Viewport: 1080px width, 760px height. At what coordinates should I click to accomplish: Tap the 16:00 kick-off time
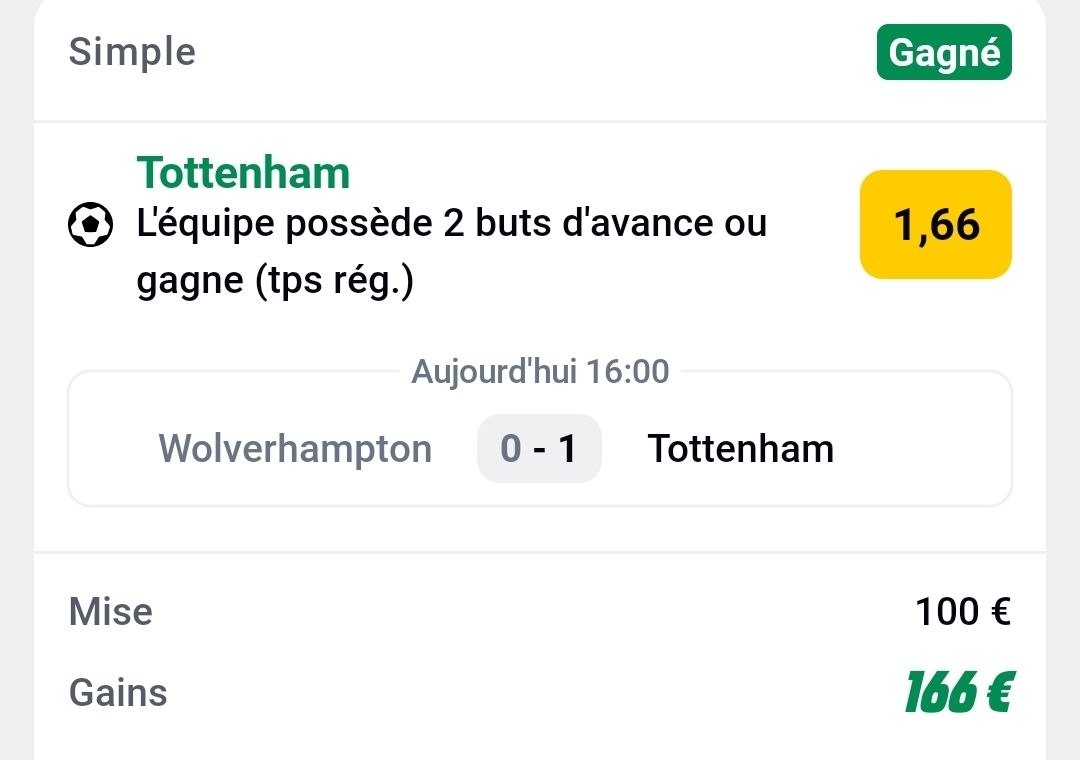pos(628,373)
